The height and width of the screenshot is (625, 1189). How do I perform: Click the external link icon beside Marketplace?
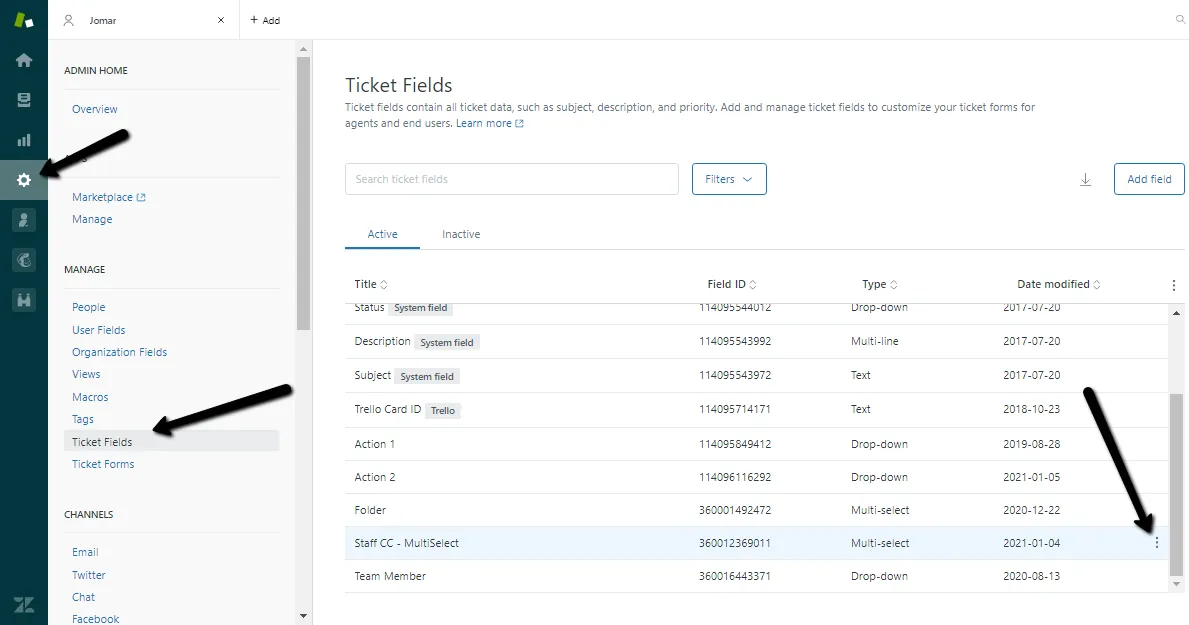141,197
